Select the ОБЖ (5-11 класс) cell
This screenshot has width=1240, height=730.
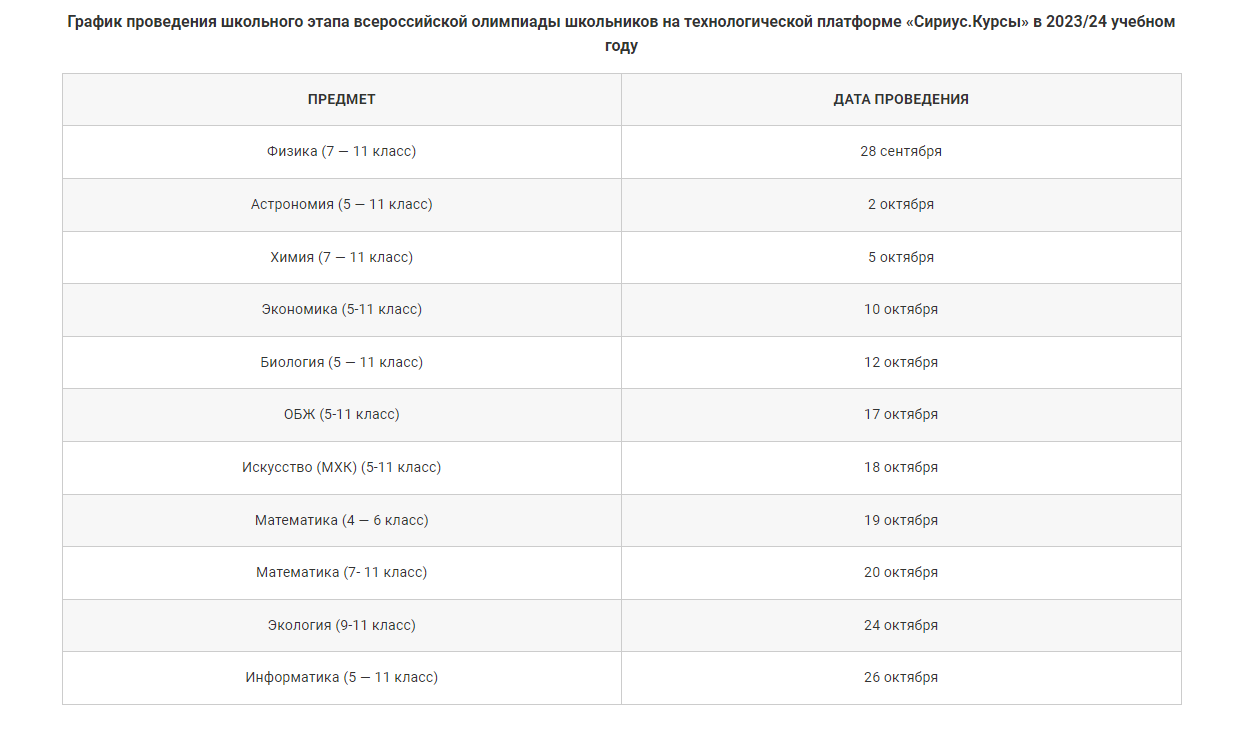click(x=342, y=415)
